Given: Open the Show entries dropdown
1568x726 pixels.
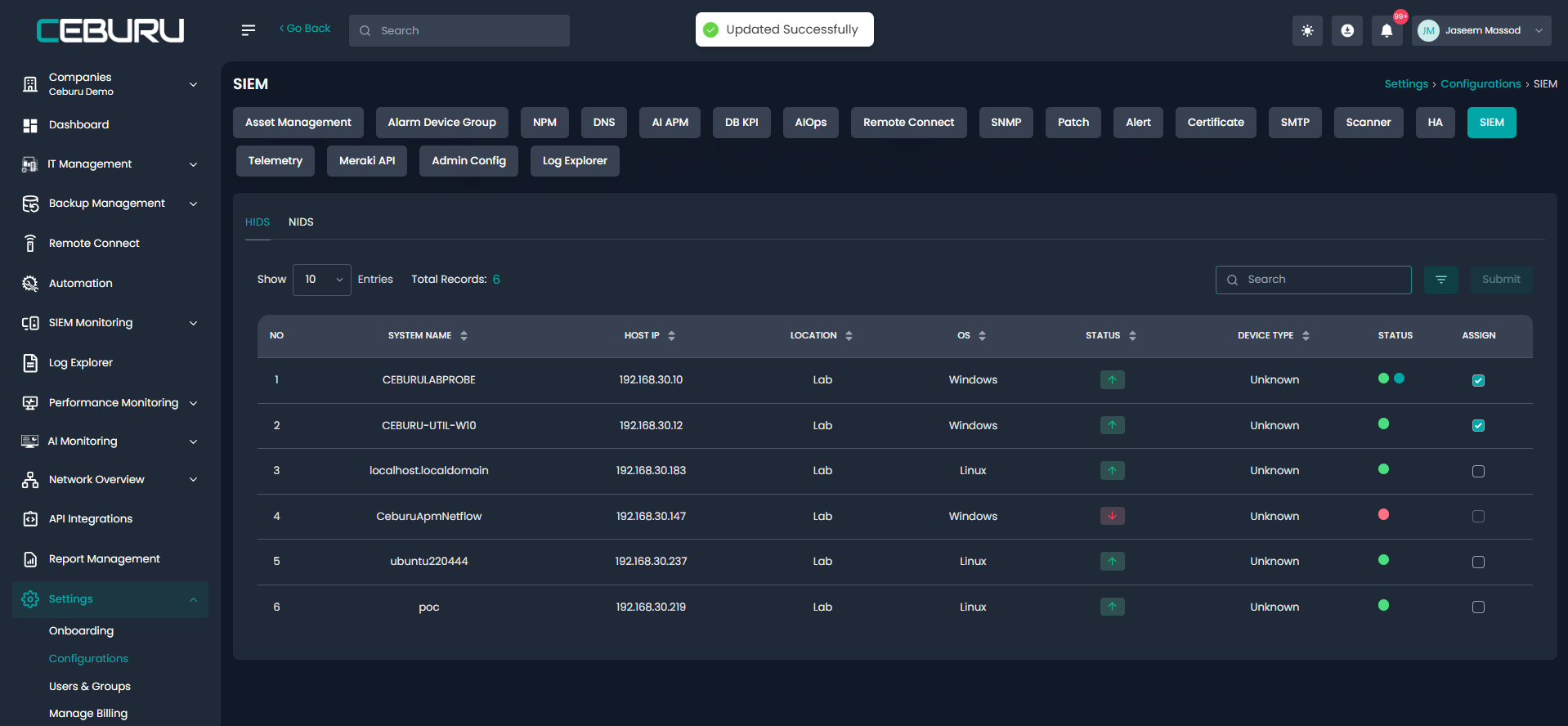Looking at the screenshot, I should point(322,280).
